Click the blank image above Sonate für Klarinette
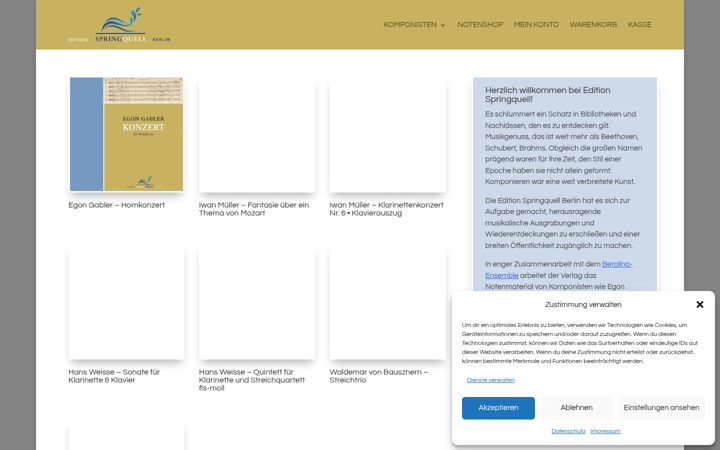 [x=126, y=303]
